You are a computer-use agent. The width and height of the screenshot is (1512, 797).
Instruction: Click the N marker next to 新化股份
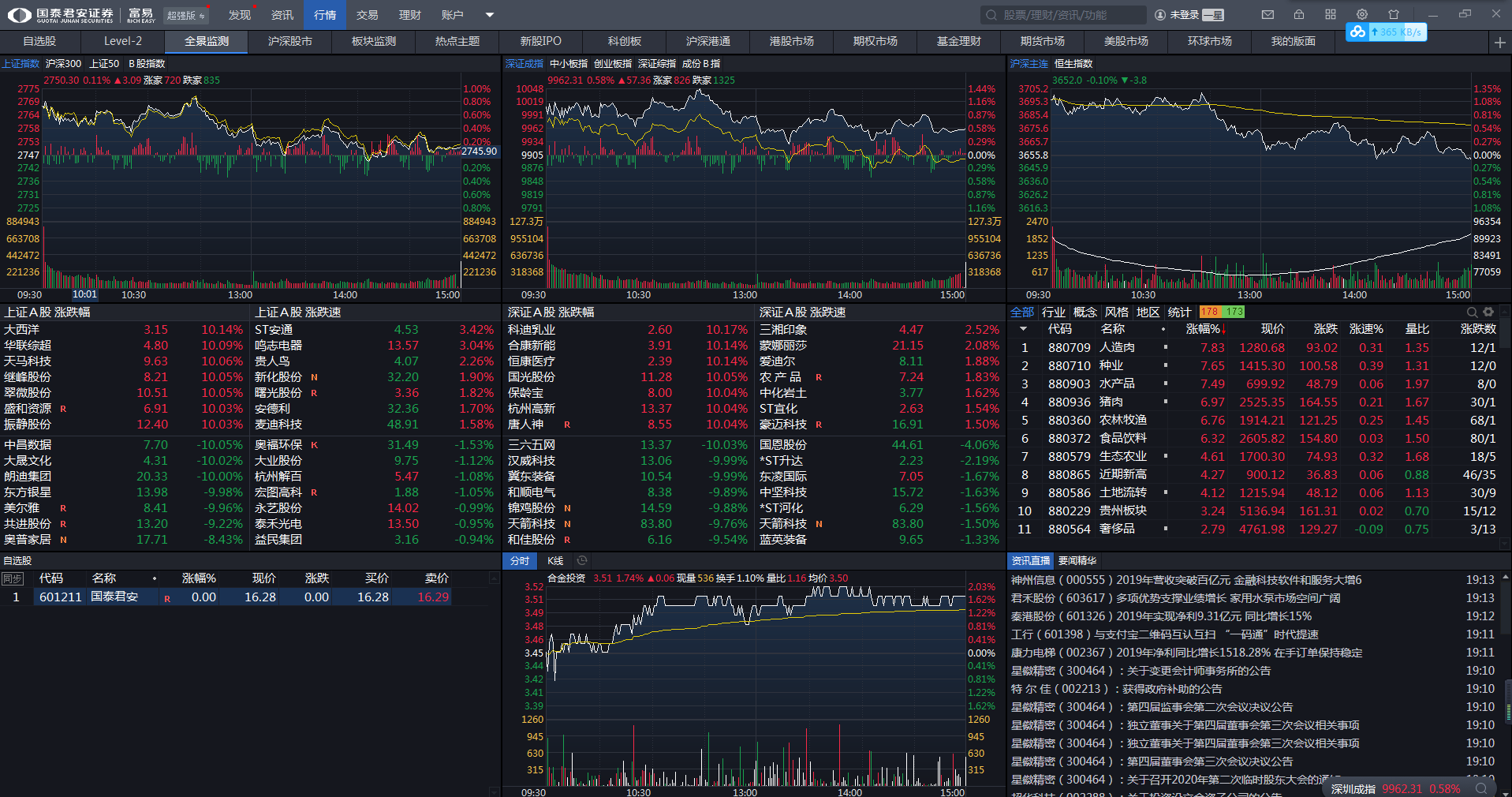tap(314, 378)
